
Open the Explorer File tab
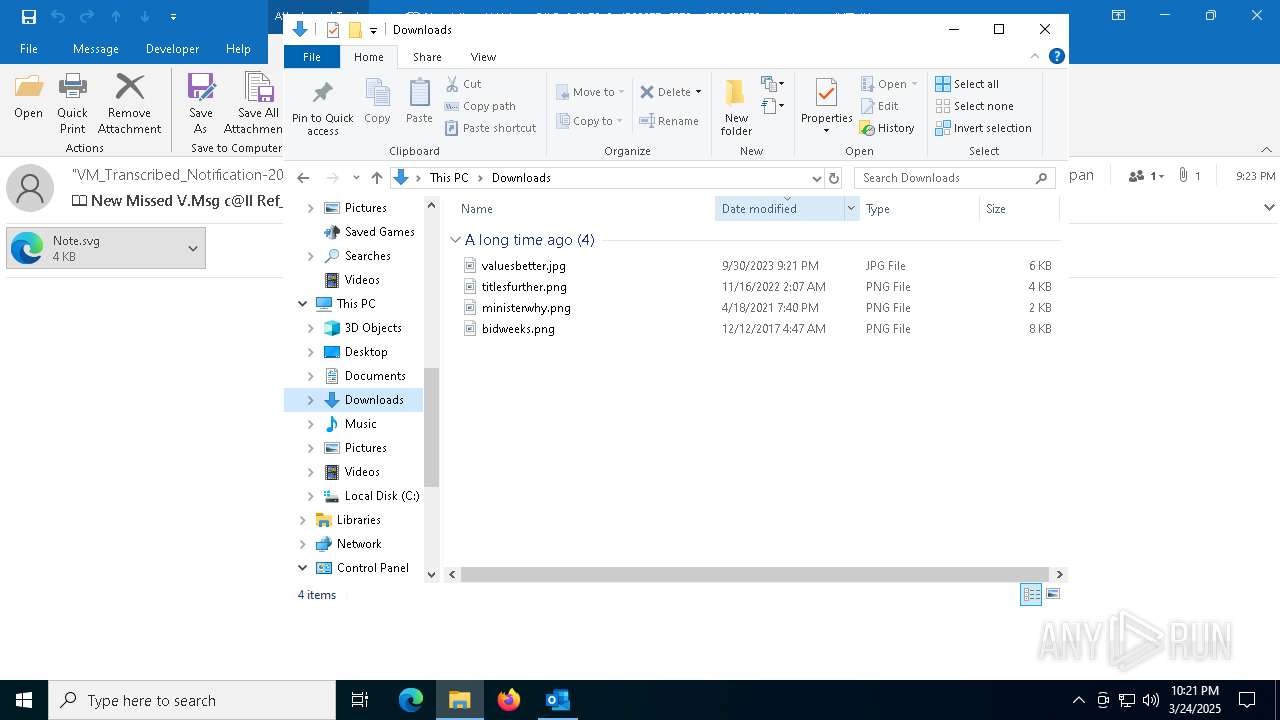pyautogui.click(x=312, y=57)
